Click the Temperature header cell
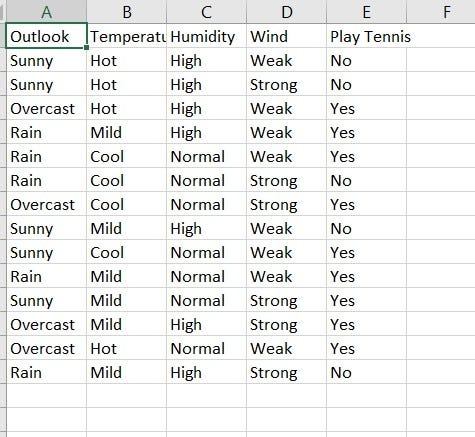475x437 pixels. pos(126,36)
